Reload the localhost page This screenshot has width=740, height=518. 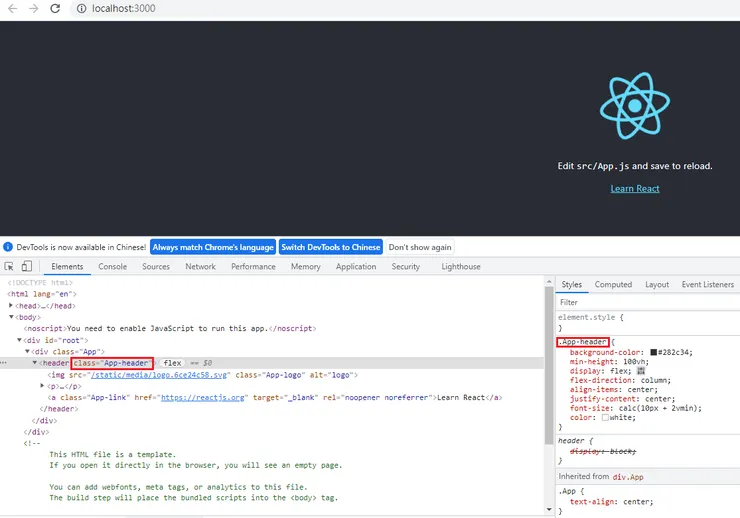55,8
